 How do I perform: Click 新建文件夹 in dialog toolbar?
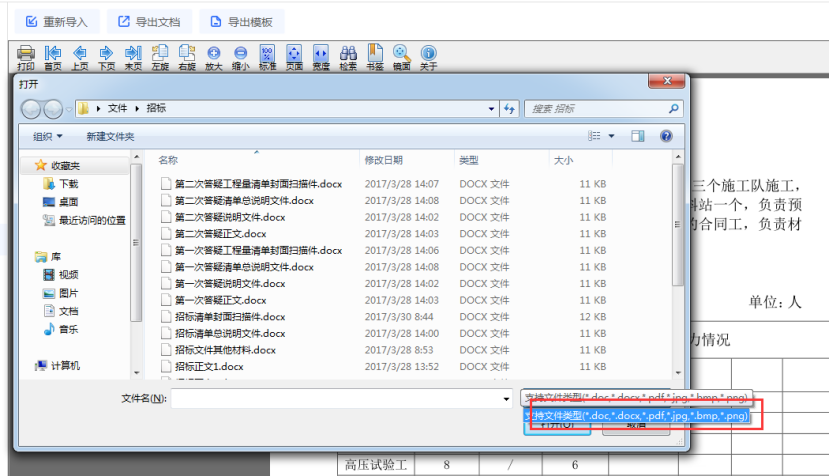tap(110, 136)
